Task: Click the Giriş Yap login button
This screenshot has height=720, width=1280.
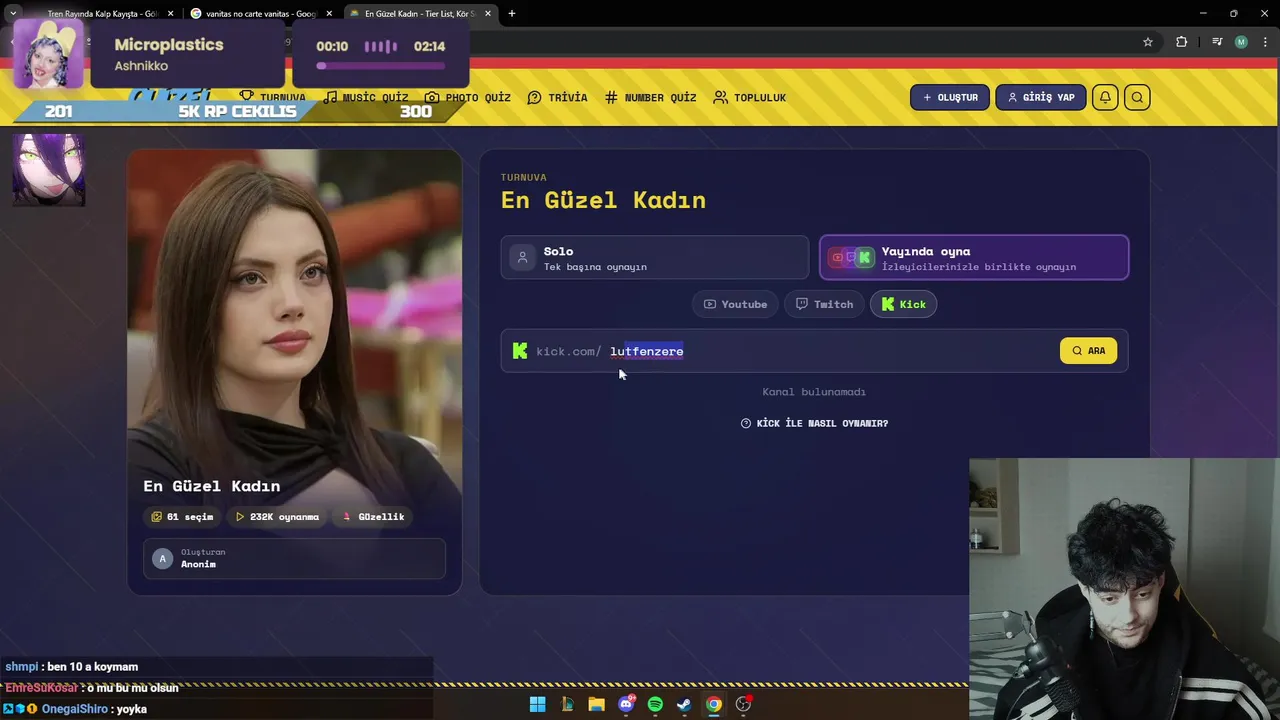Action: click(x=1041, y=97)
